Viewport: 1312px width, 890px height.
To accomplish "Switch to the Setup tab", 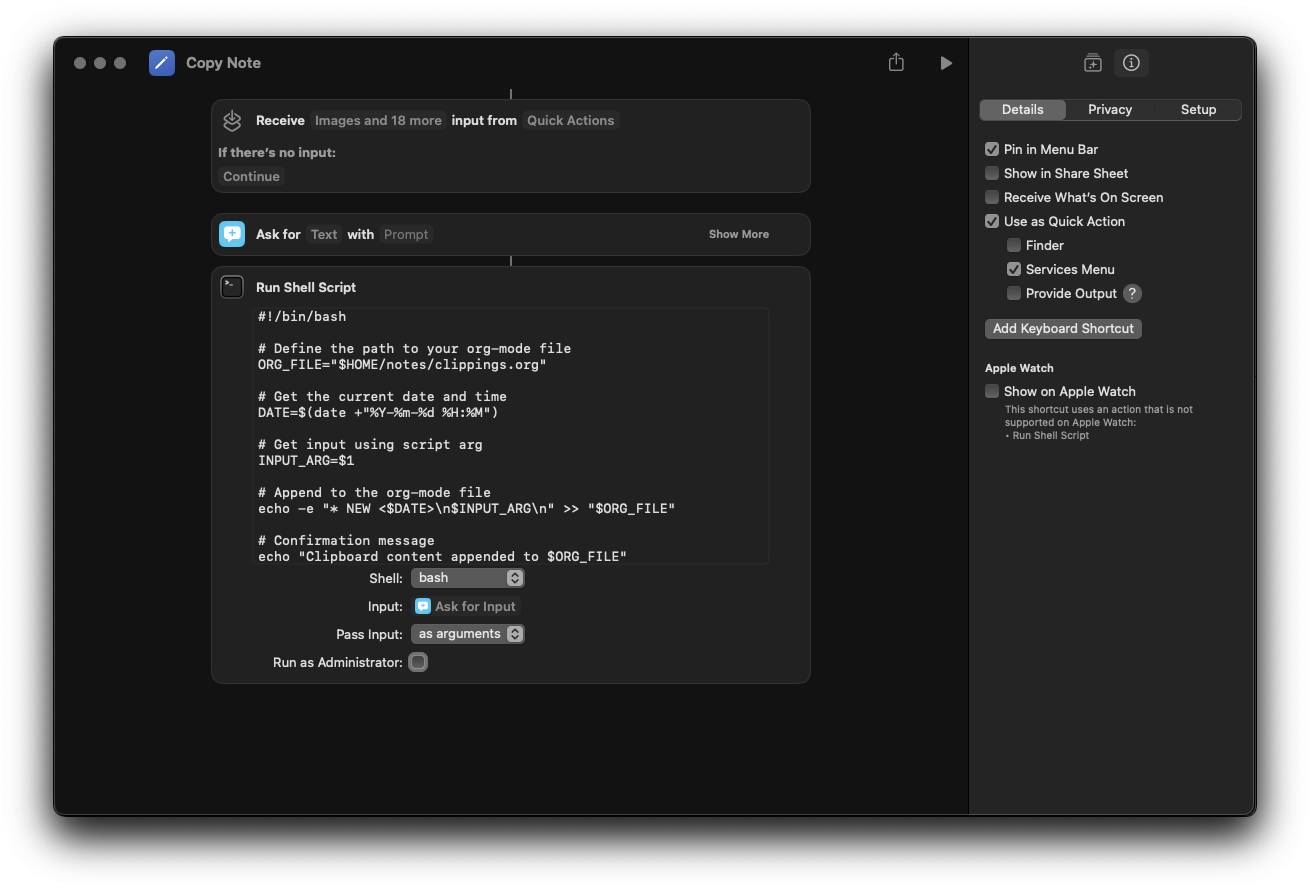I will point(1198,110).
